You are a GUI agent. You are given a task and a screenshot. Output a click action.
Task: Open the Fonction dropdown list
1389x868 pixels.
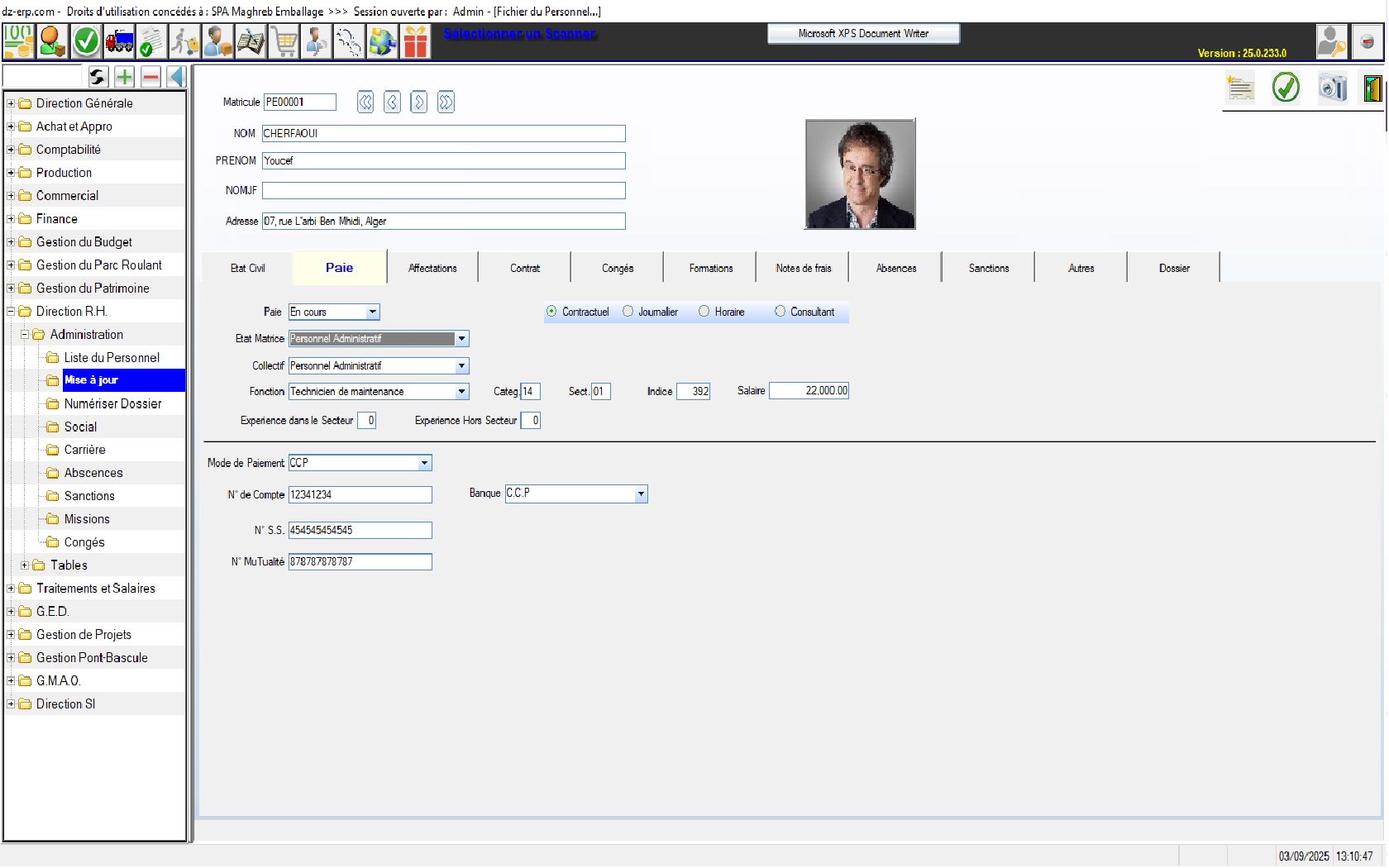461,392
